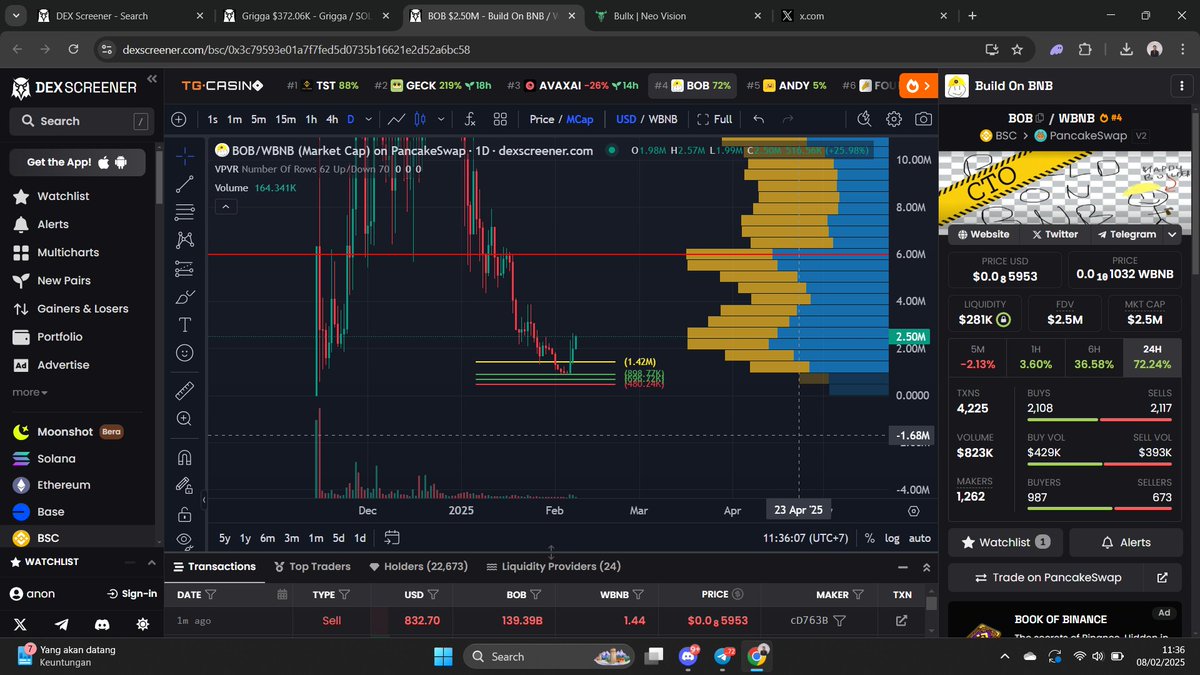Expand the more sidebar menu

coord(28,392)
